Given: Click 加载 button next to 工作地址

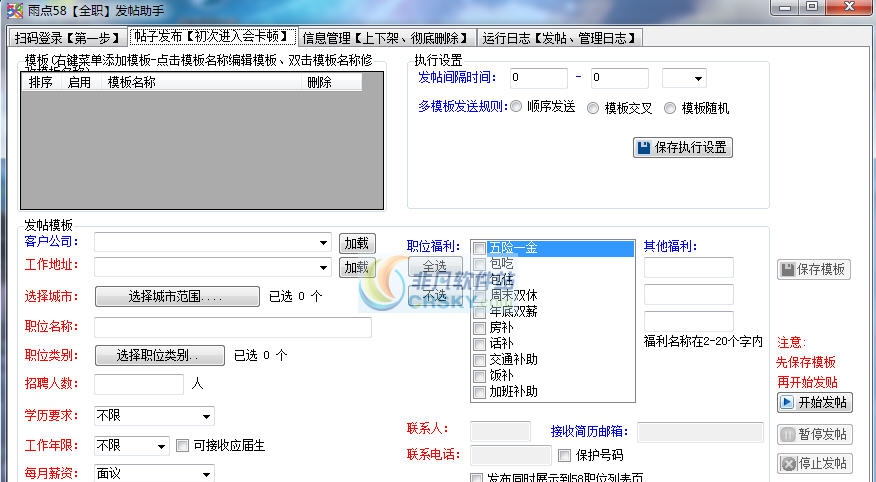Looking at the screenshot, I should pyautogui.click(x=357, y=268).
